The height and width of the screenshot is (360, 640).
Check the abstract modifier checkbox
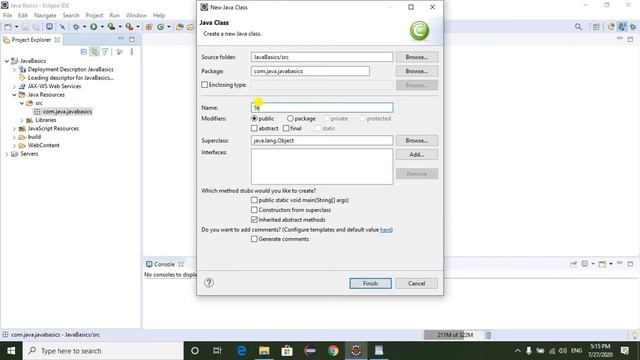click(254, 129)
